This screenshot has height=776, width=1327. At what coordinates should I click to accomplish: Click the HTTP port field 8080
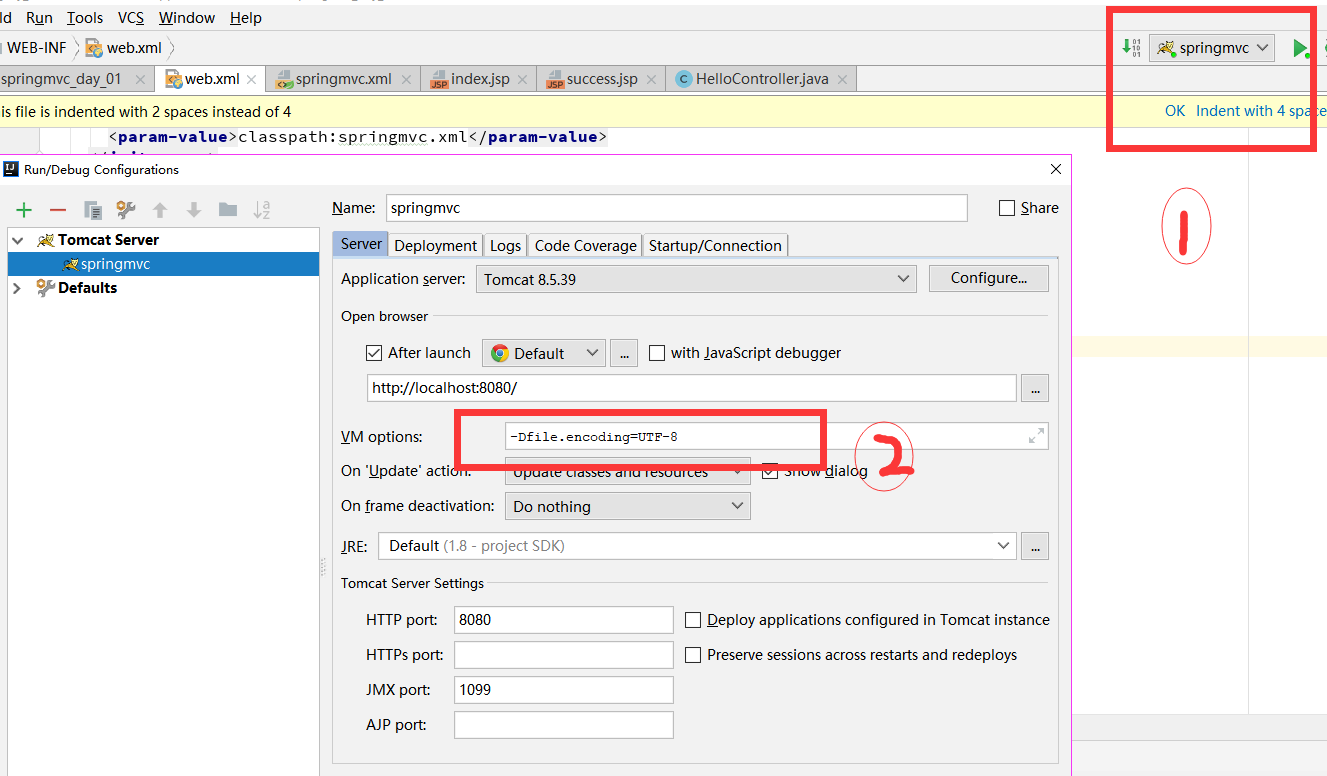point(564,620)
